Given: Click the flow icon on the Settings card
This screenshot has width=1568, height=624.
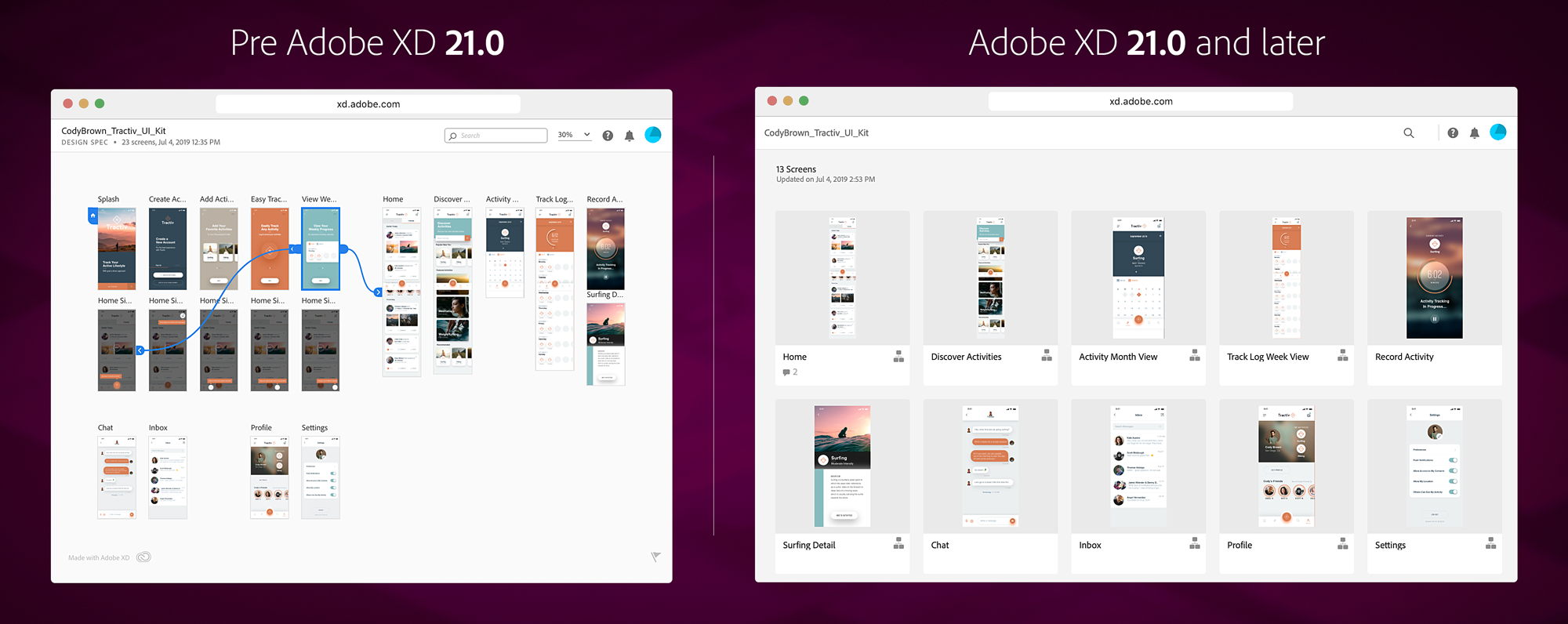Looking at the screenshot, I should point(1491,544).
